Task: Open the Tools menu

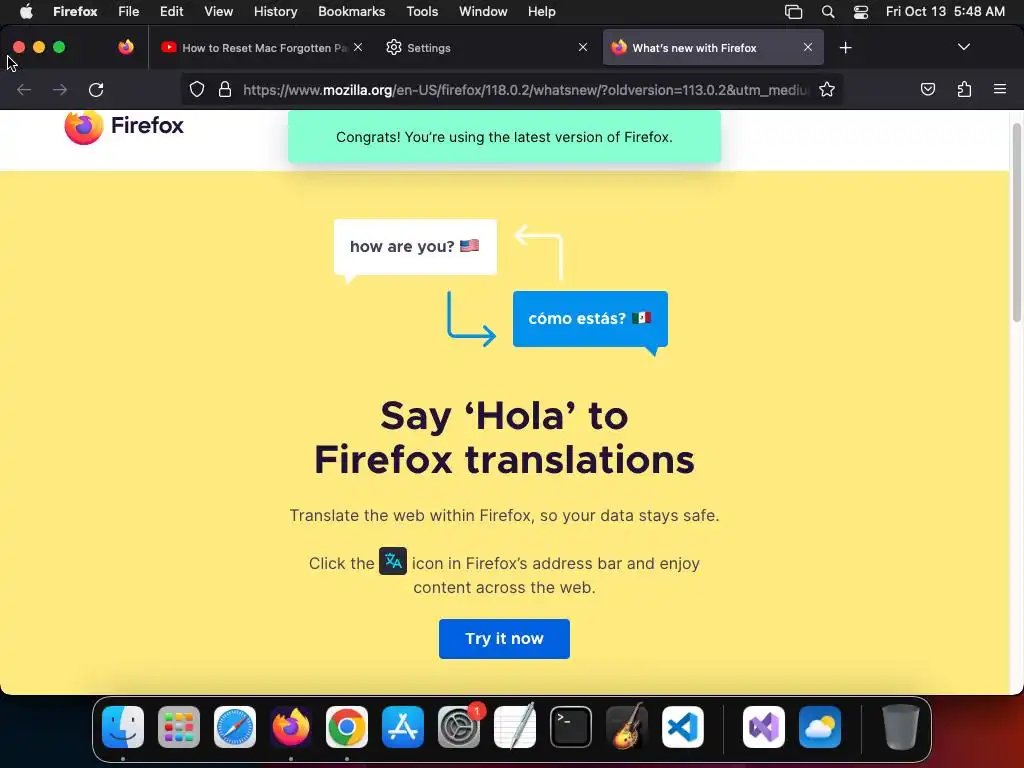Action: pos(422,11)
